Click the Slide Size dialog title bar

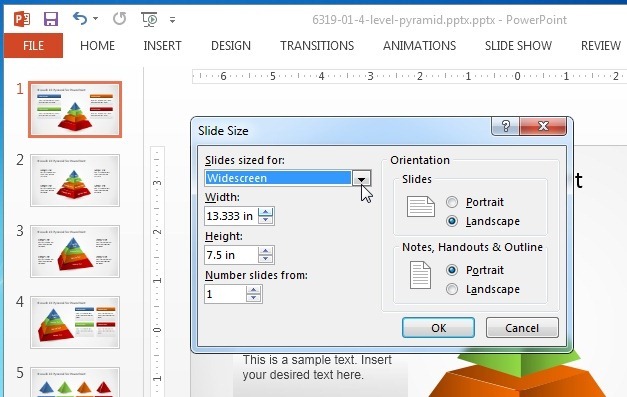click(342, 131)
